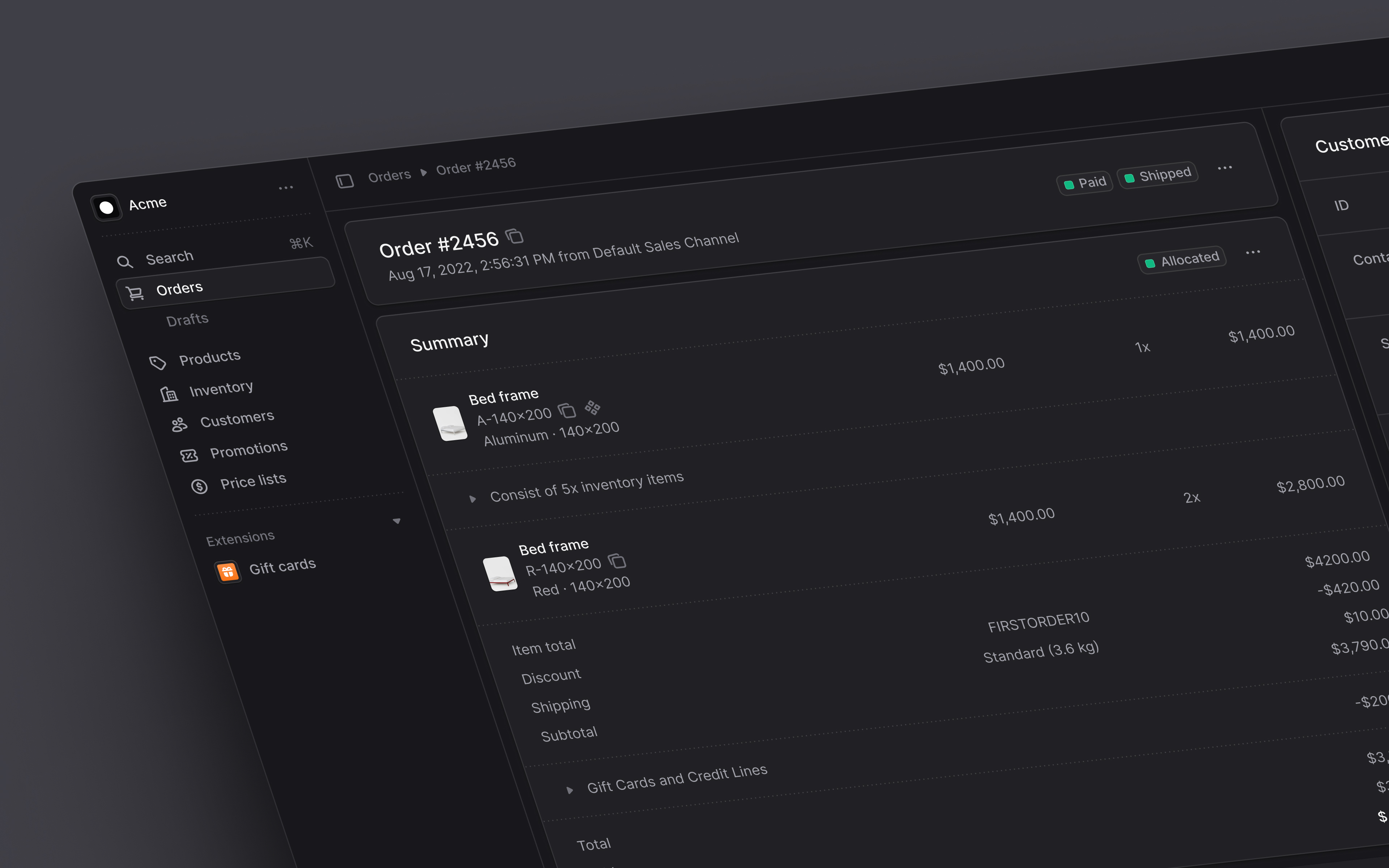Open the Customers page
1389x868 pixels.
[x=237, y=419]
